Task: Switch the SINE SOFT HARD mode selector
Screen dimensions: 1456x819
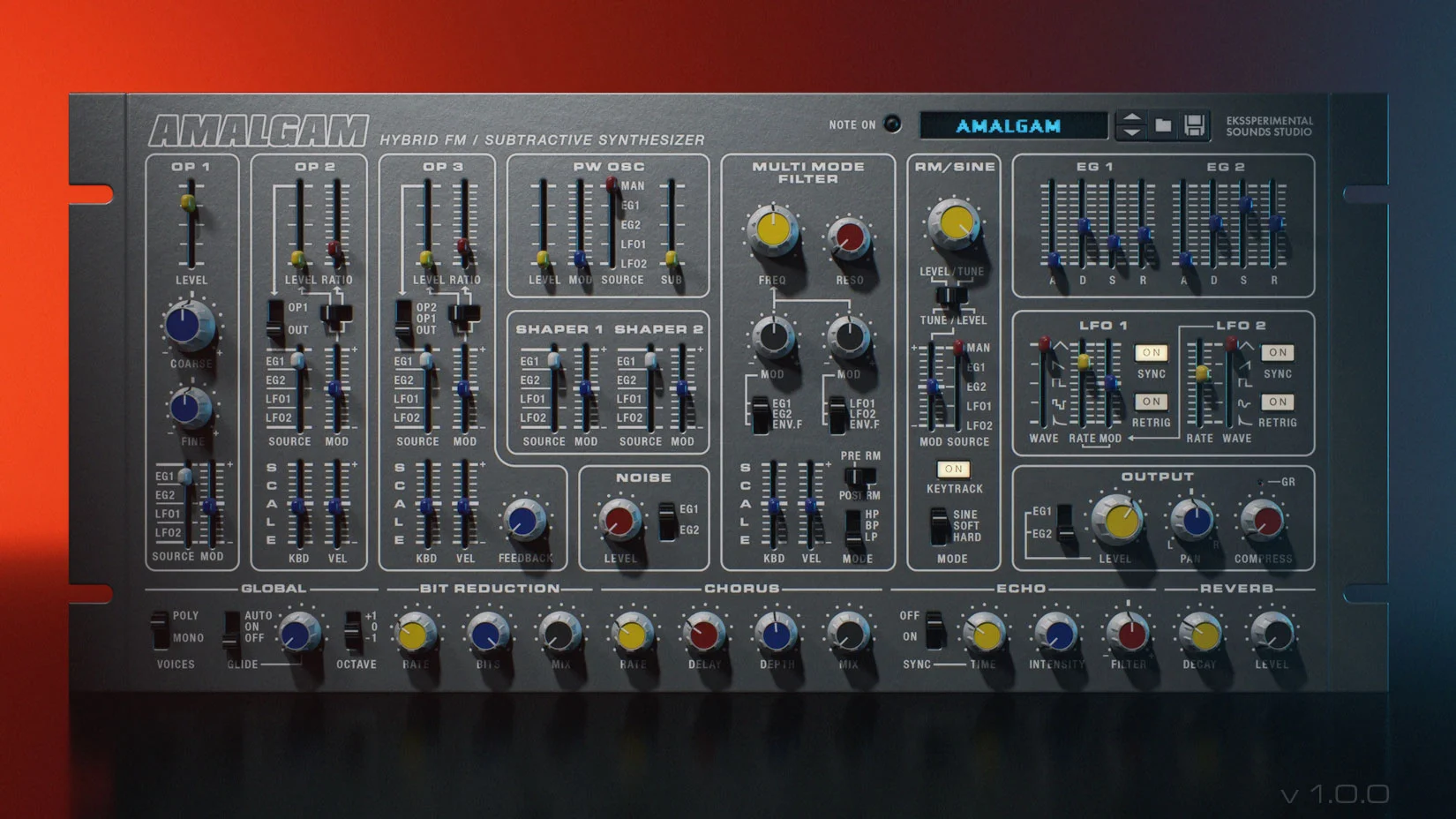Action: (x=941, y=526)
